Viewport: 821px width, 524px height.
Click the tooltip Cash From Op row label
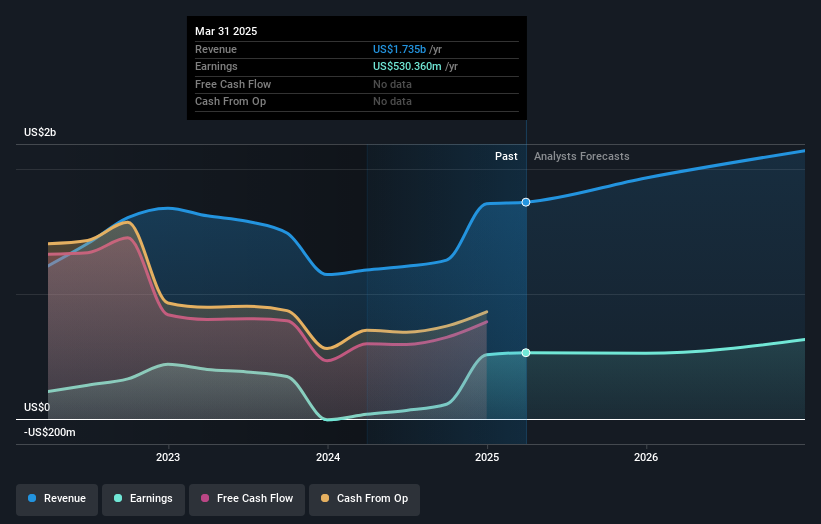pos(230,102)
